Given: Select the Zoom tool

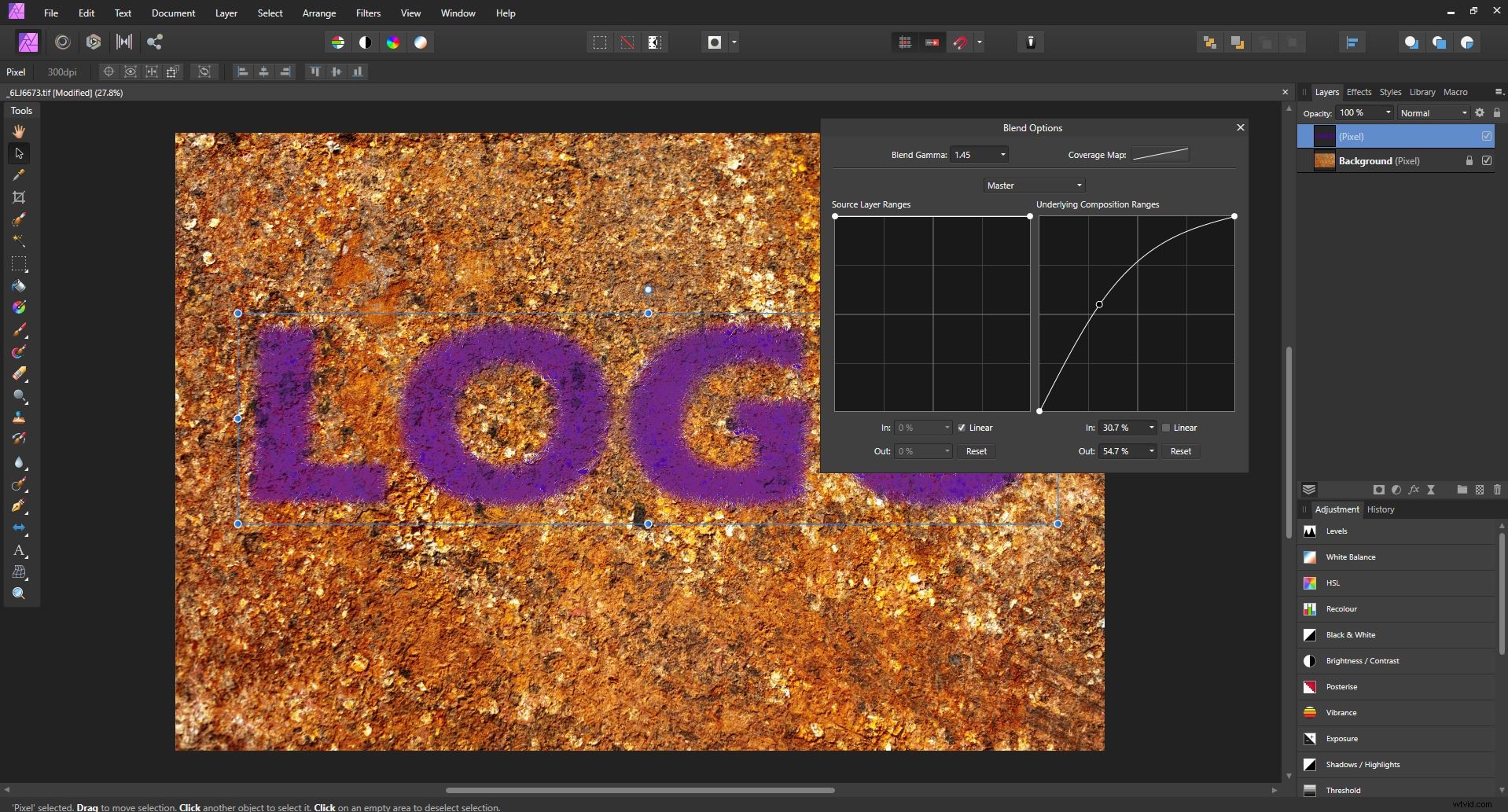Looking at the screenshot, I should [19, 594].
